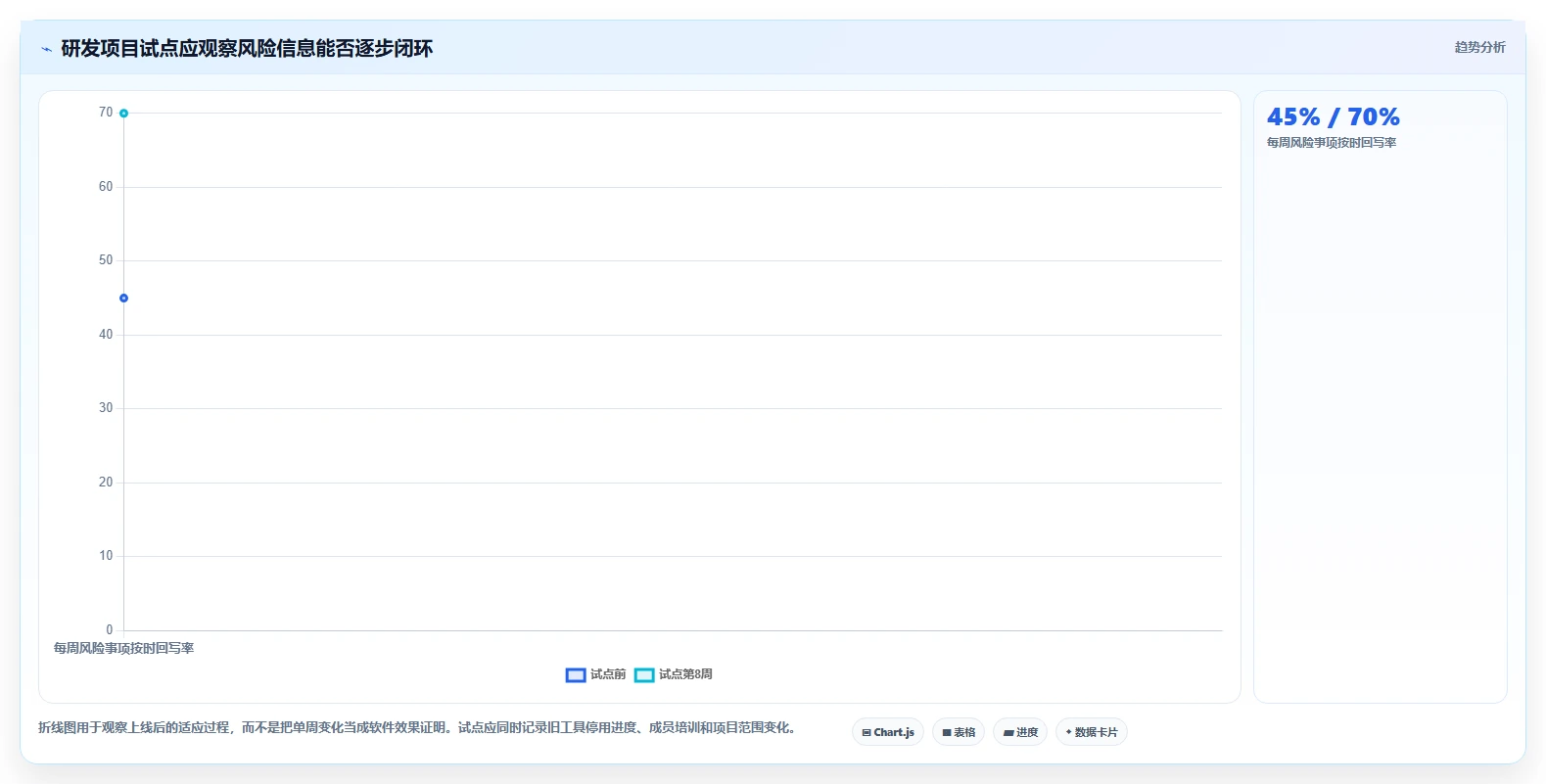The image size is (1546, 784).
Task: Toggle the 试点第8周 legend item
Action: tap(673, 674)
